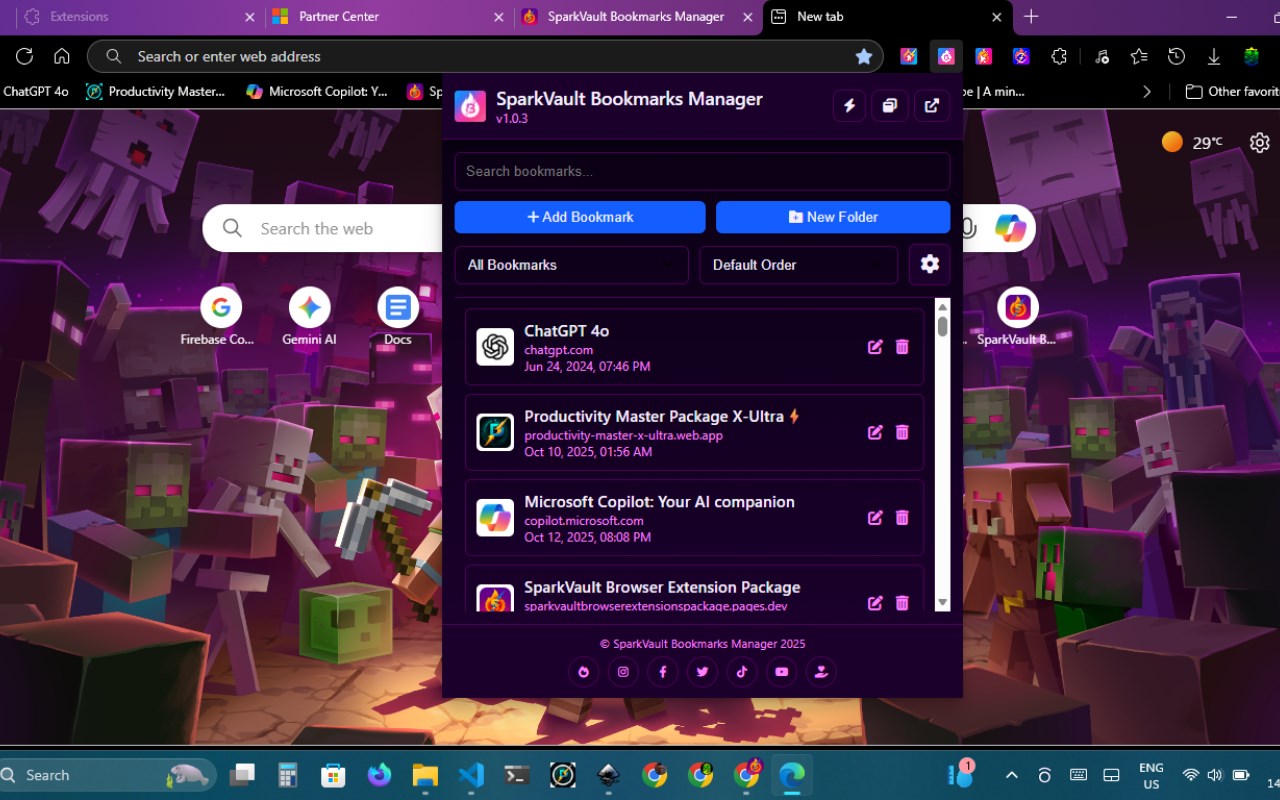
Task: Open the browser Favorites toolbar icon
Action: coord(1139,57)
